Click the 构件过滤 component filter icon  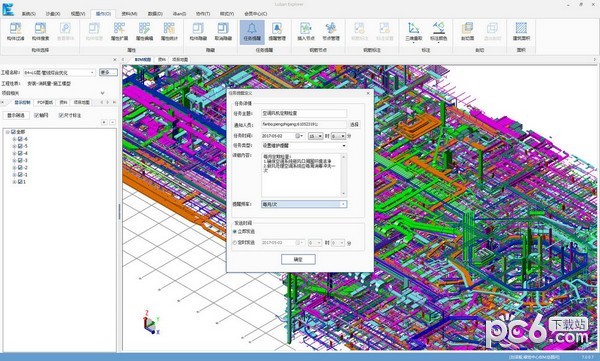15,31
